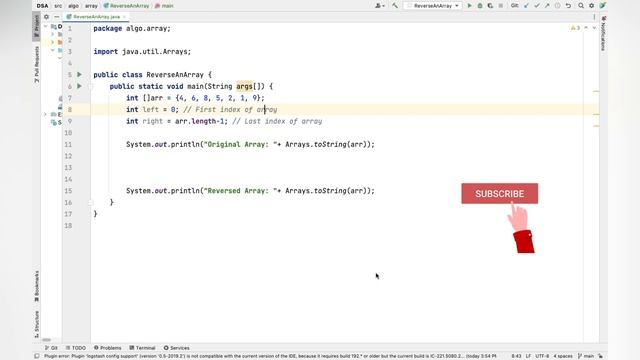640x360 pixels.
Task: Click the 8:43 caret position indicator
Action: tap(516, 356)
